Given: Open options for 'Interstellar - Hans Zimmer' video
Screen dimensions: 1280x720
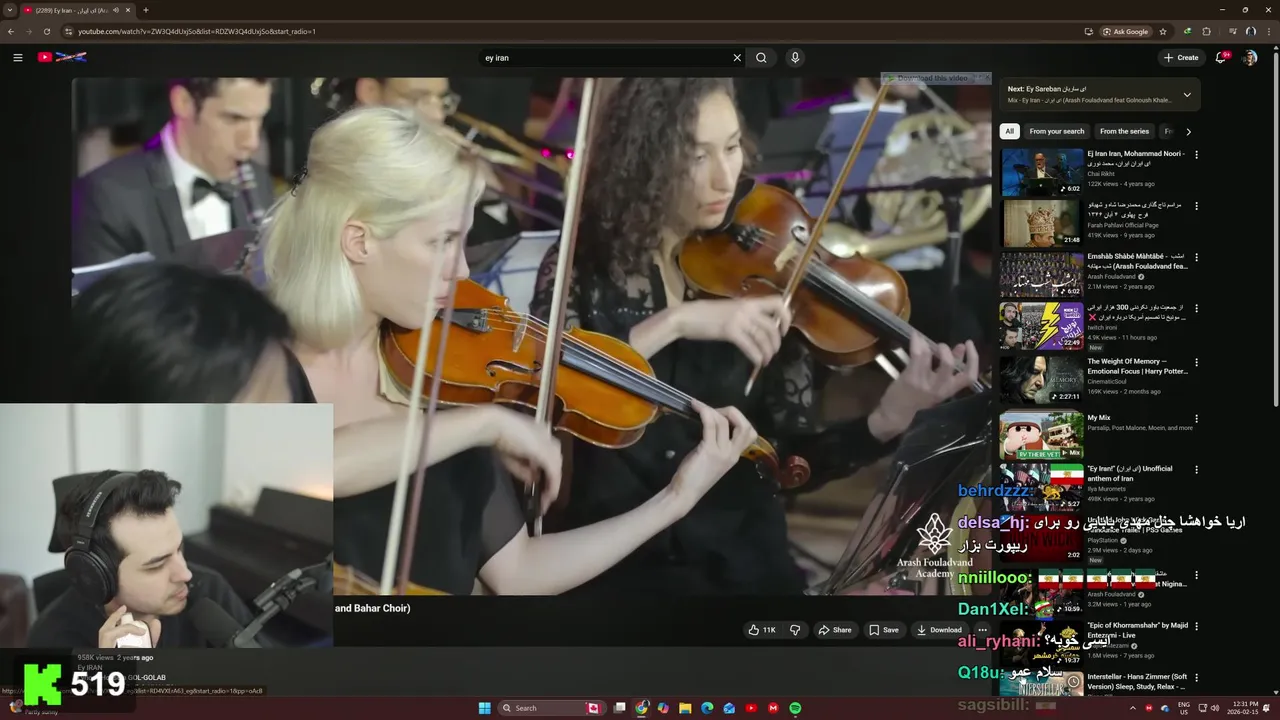Looking at the screenshot, I should click(1196, 678).
